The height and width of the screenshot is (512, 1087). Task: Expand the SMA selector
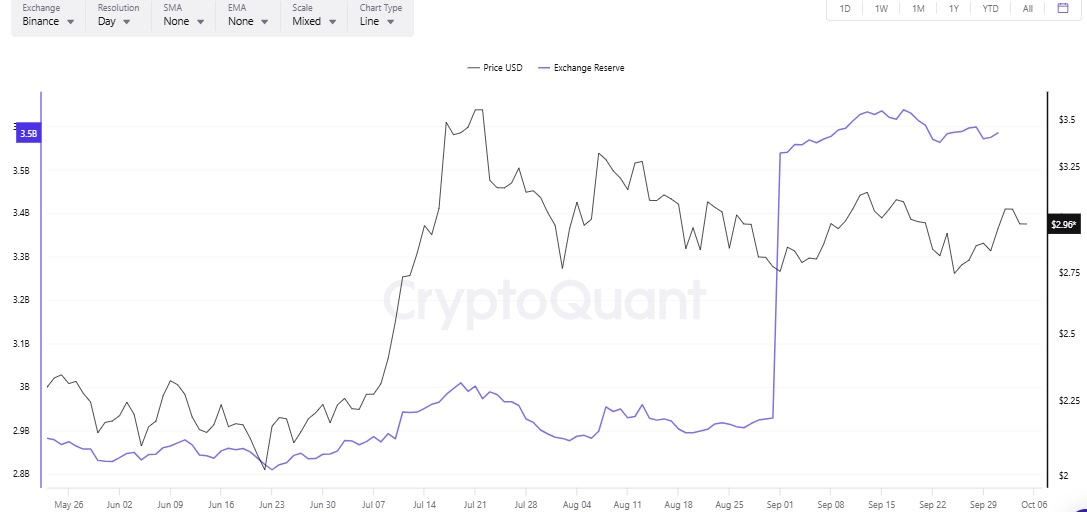tap(183, 20)
